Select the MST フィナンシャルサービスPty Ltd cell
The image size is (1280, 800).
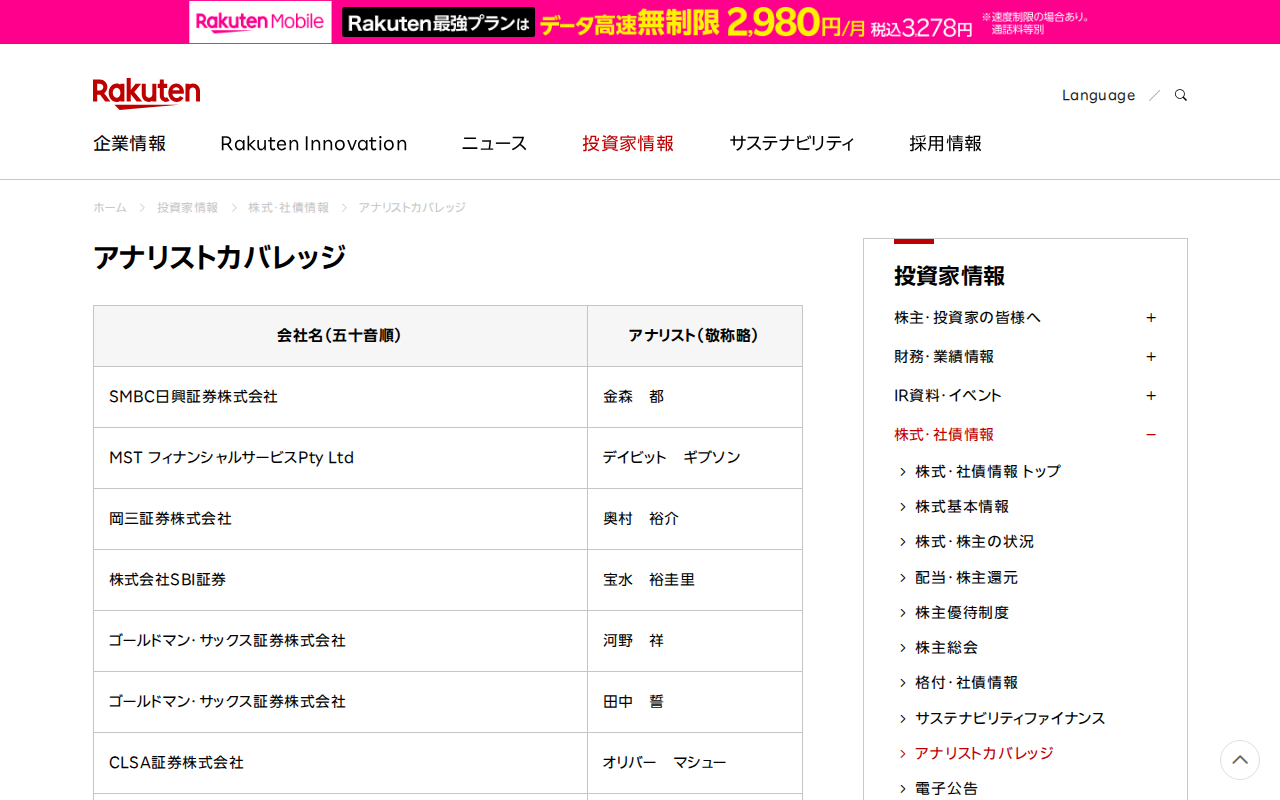(340, 458)
